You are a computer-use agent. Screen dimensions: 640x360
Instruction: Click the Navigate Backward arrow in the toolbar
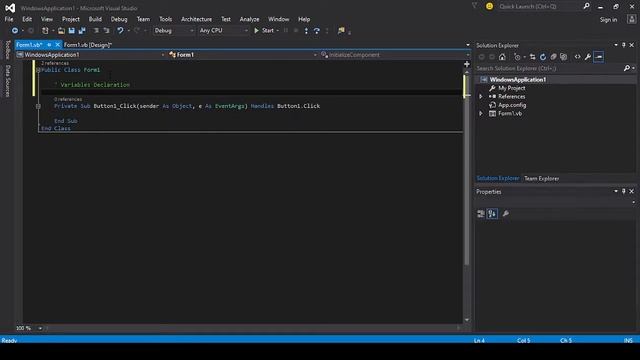(15, 31)
